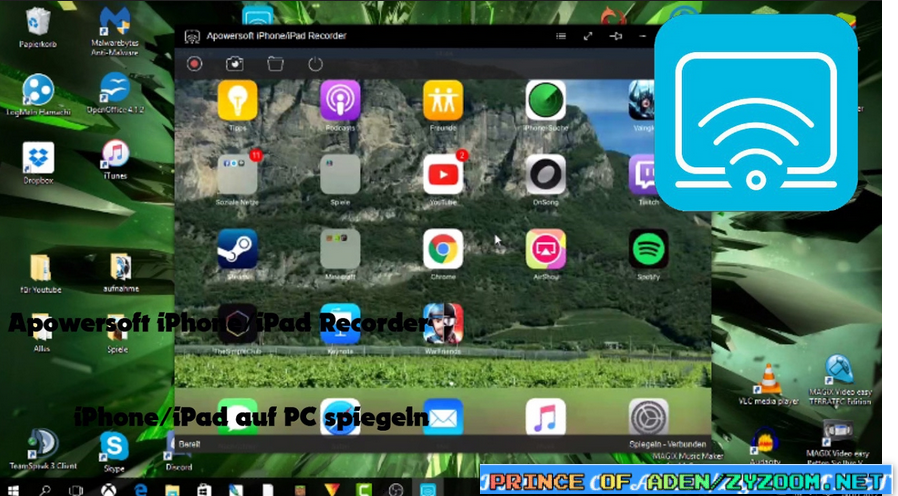Select the aufnahme desktop folder

point(121,272)
